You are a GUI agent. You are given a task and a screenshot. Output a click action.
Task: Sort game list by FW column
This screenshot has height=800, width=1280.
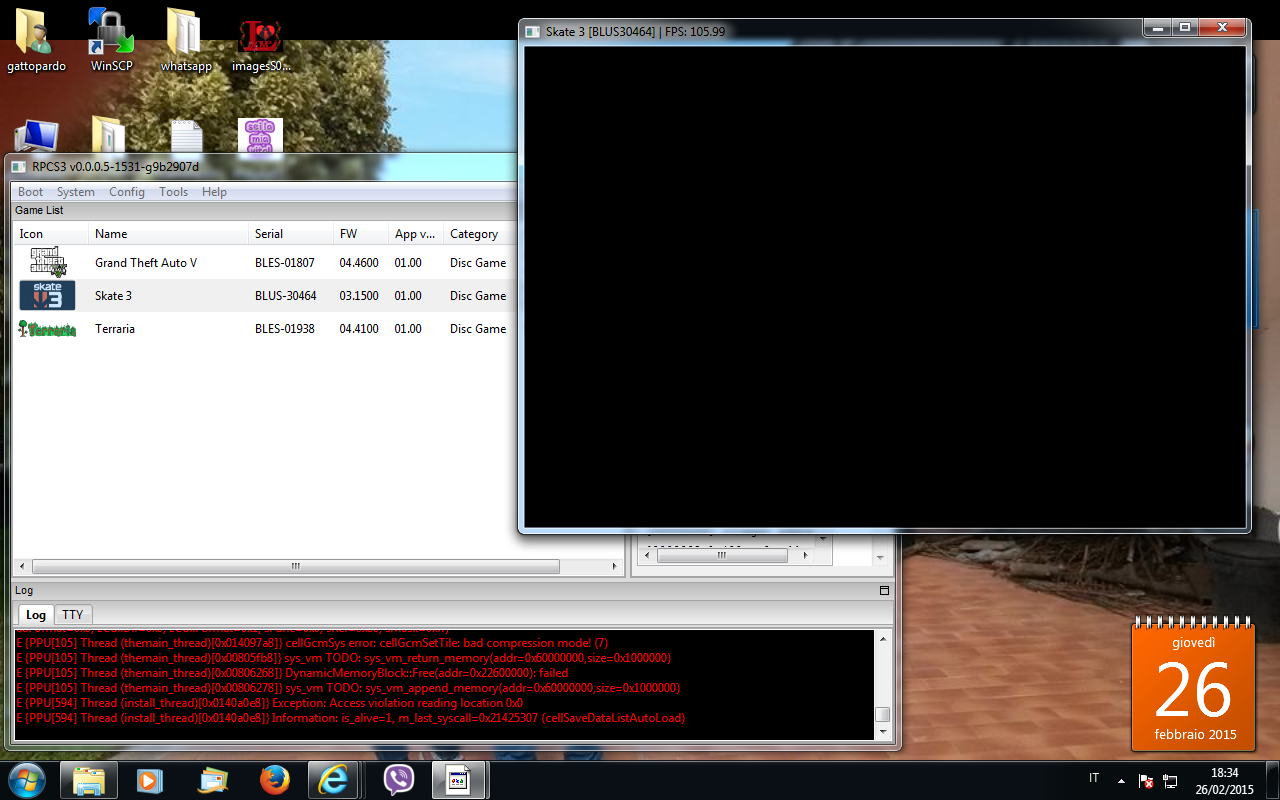point(361,234)
